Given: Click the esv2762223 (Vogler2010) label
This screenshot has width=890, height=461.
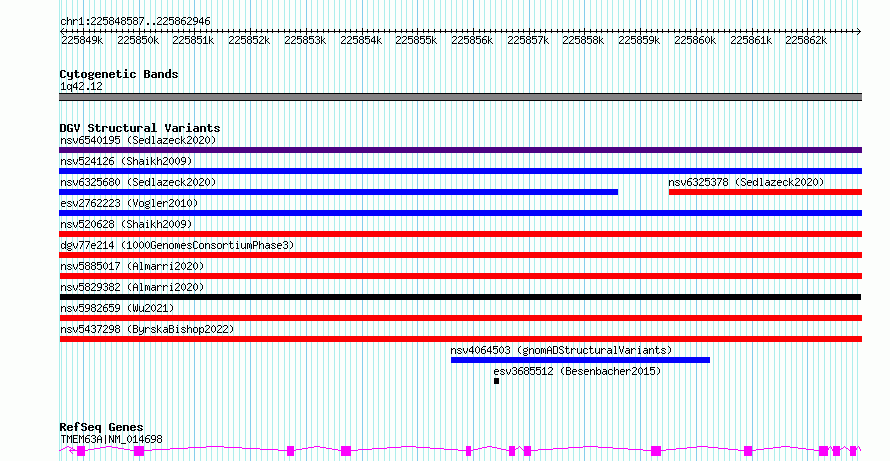Looking at the screenshot, I should 129,203.
